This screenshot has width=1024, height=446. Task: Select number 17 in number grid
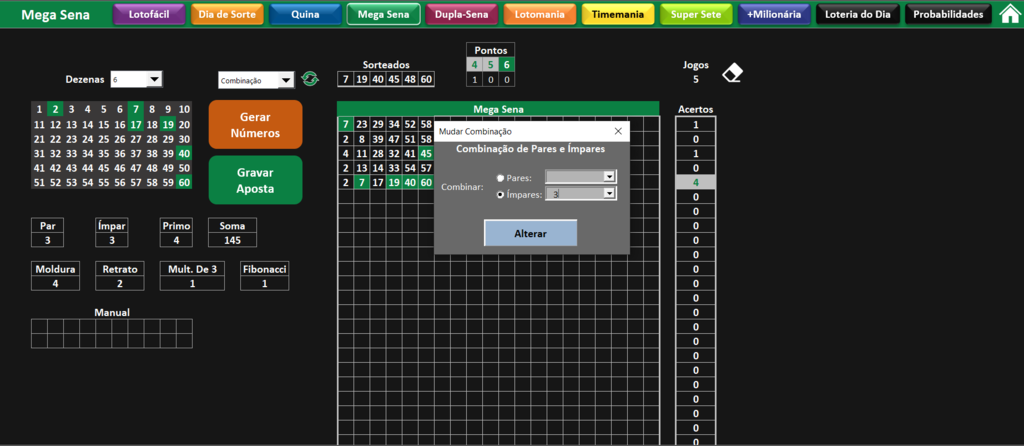coord(136,124)
